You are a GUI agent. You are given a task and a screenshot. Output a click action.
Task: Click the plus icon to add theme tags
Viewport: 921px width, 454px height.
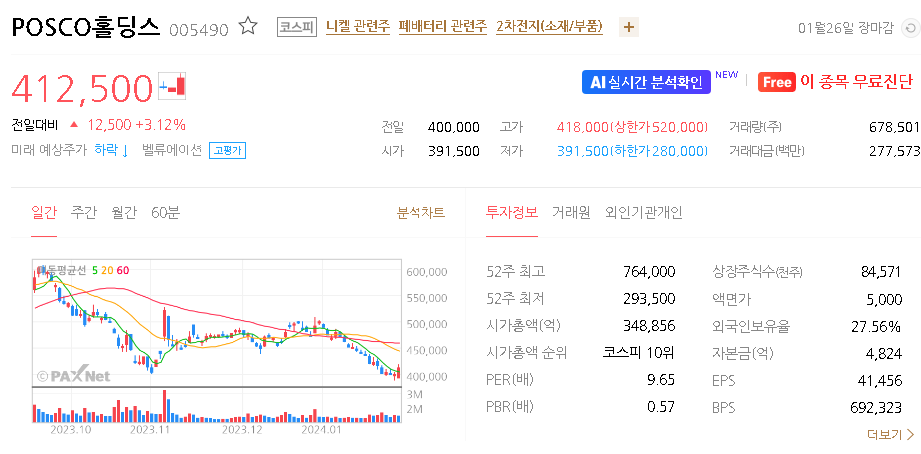pyautogui.click(x=628, y=27)
